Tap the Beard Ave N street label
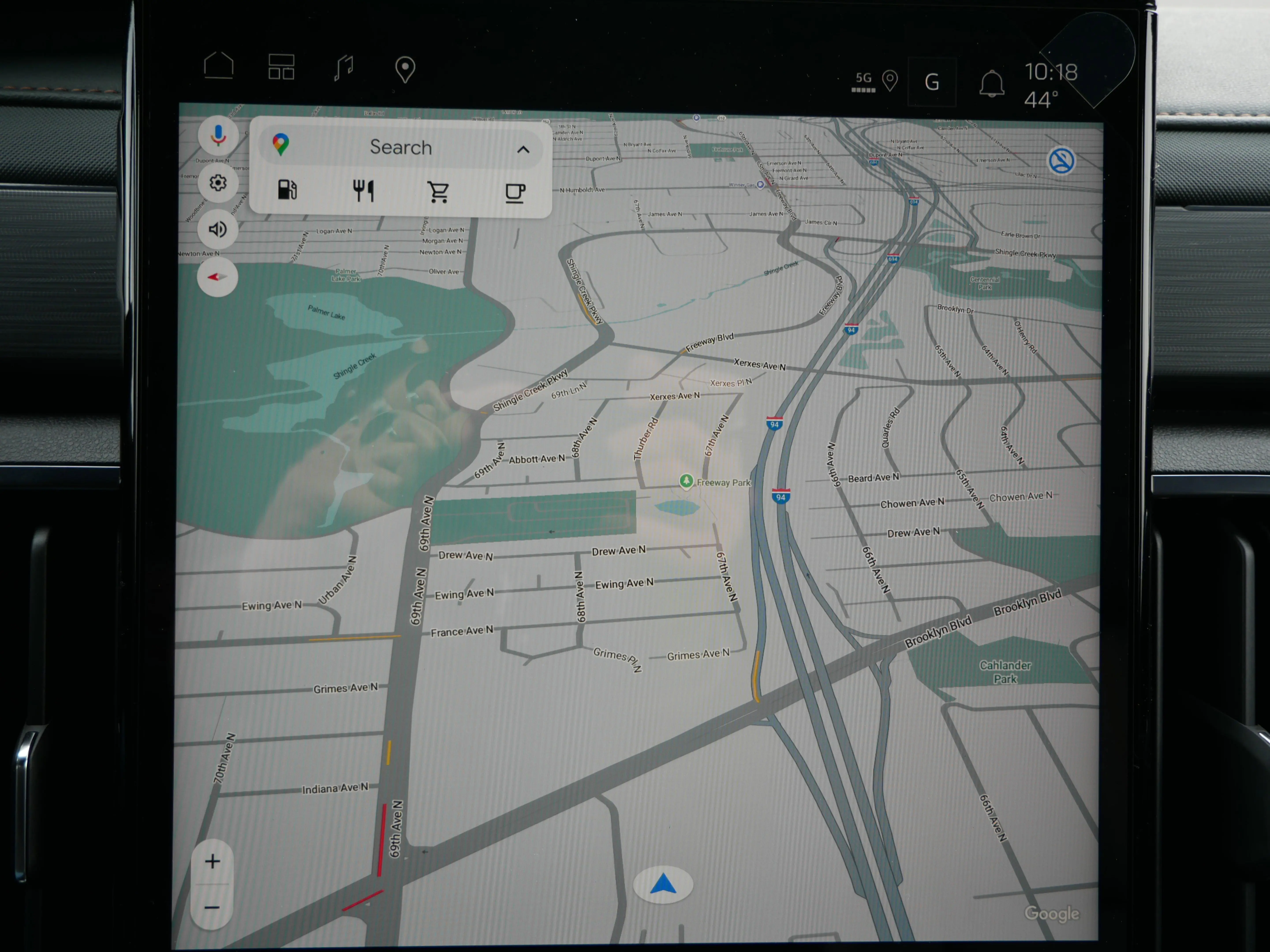1270x952 pixels. [x=874, y=478]
